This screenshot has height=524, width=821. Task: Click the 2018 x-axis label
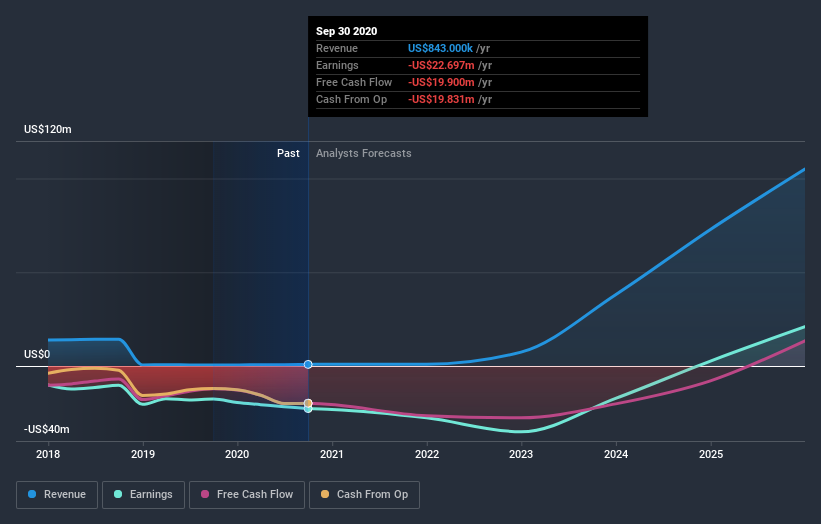click(x=48, y=454)
